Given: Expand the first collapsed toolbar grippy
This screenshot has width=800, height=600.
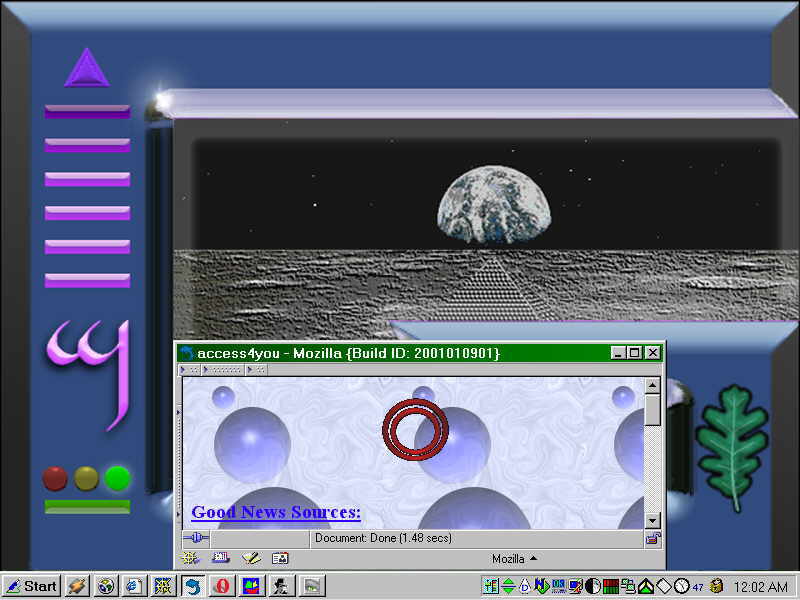Looking at the screenshot, I should (187, 369).
